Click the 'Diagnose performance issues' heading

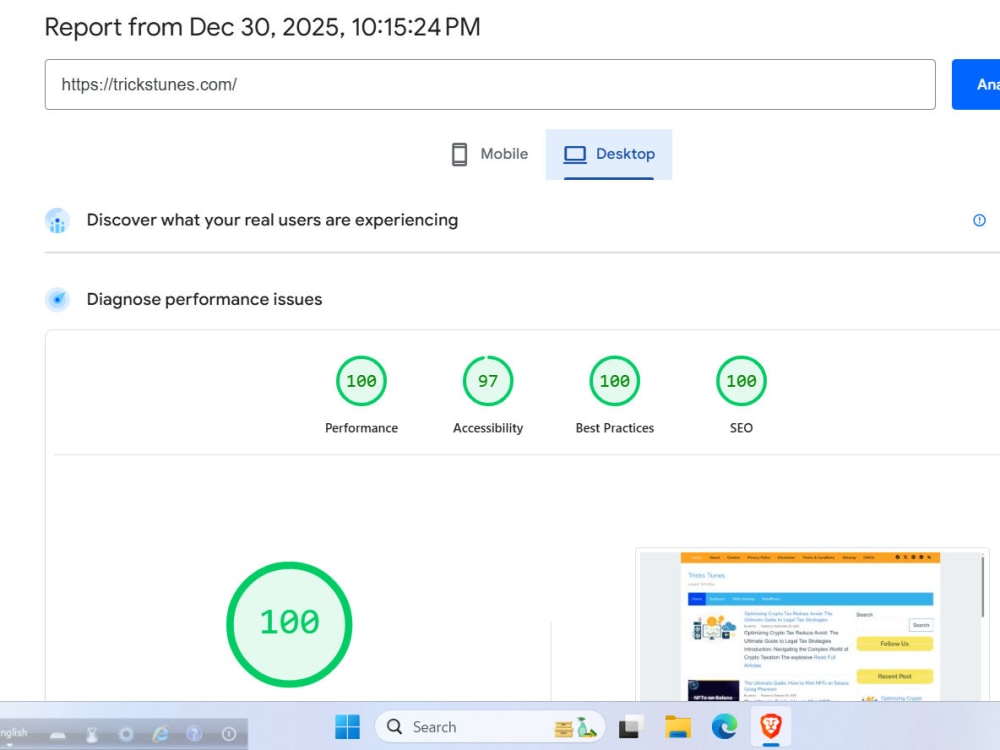pyautogui.click(x=204, y=299)
